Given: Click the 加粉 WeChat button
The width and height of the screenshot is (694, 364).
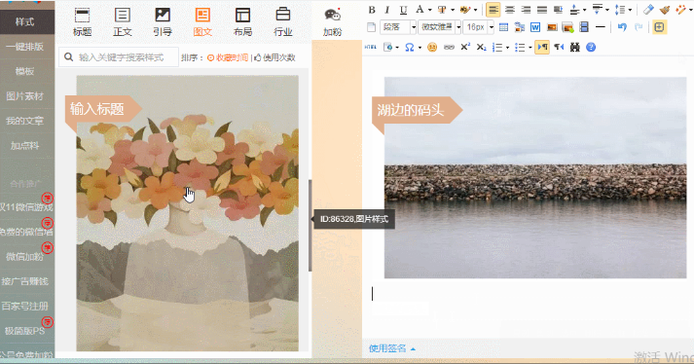Looking at the screenshot, I should tap(332, 22).
